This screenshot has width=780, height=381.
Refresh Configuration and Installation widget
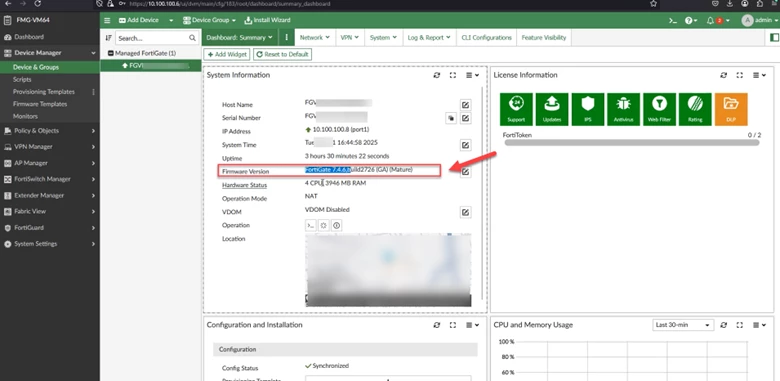click(x=437, y=325)
